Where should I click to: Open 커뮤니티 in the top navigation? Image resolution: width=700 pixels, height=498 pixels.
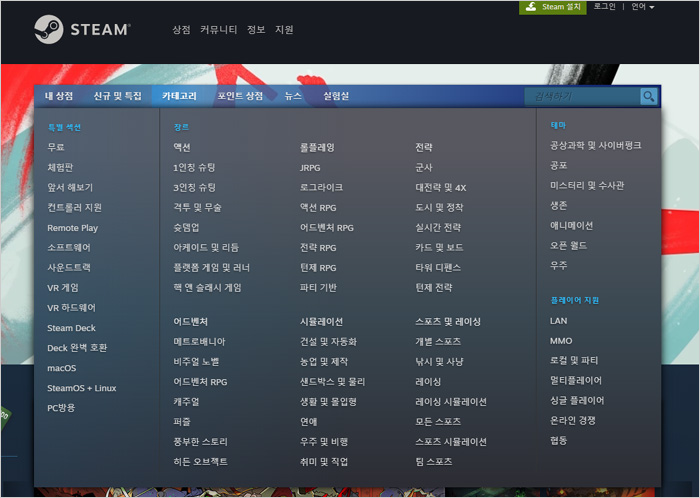point(218,30)
